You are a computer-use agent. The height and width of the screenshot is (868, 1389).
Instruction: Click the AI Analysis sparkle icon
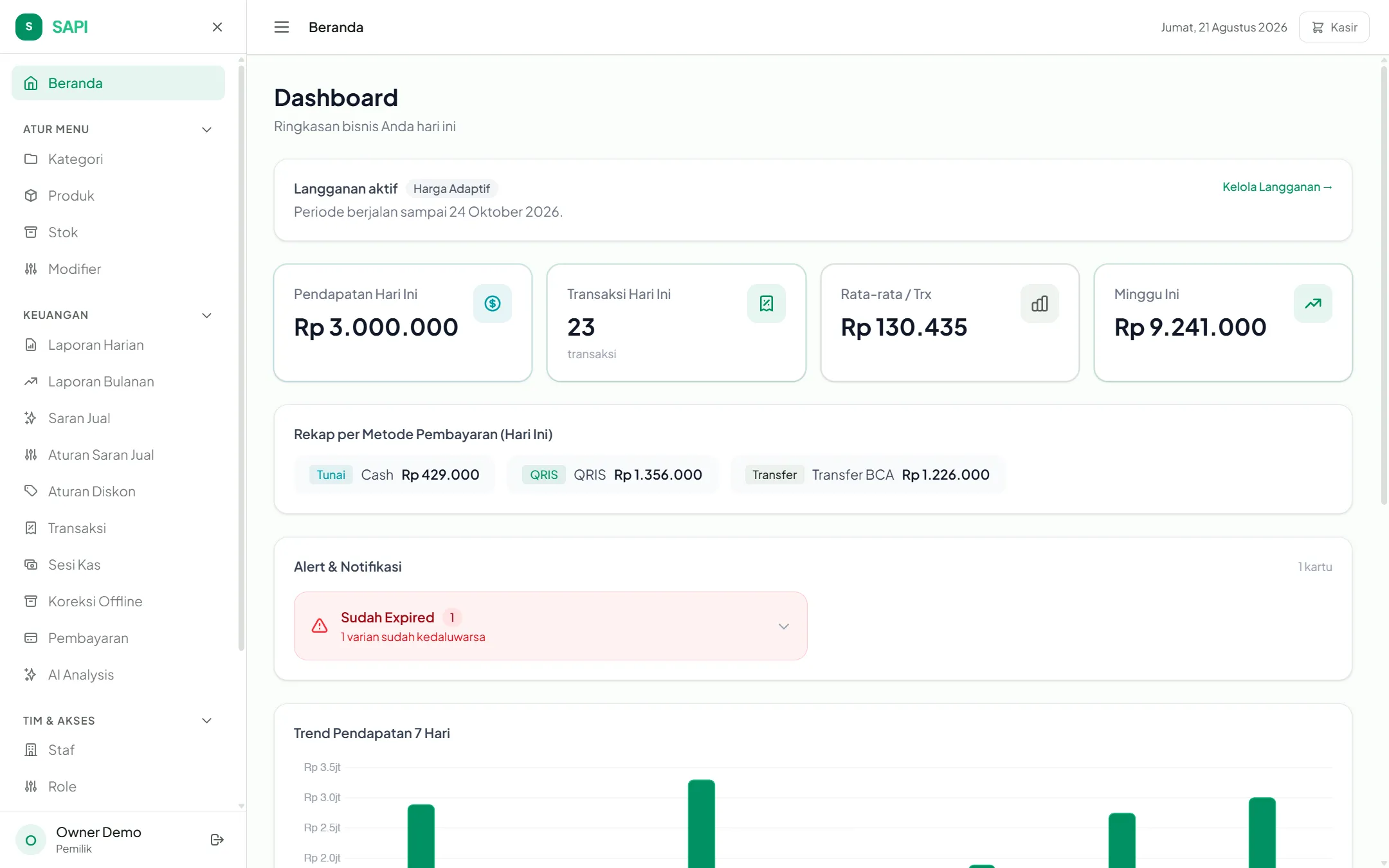(31, 674)
